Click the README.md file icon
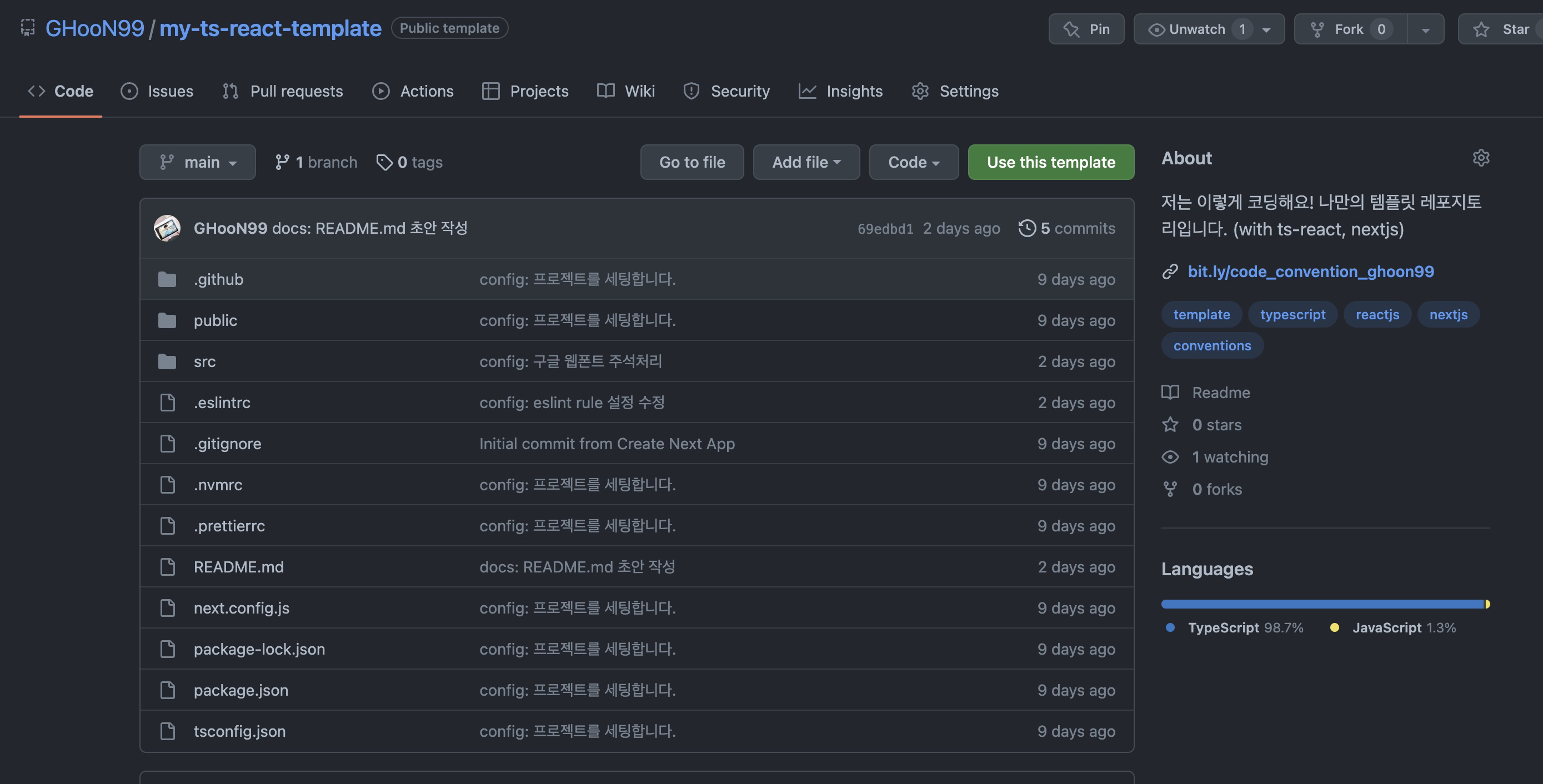 coord(167,566)
